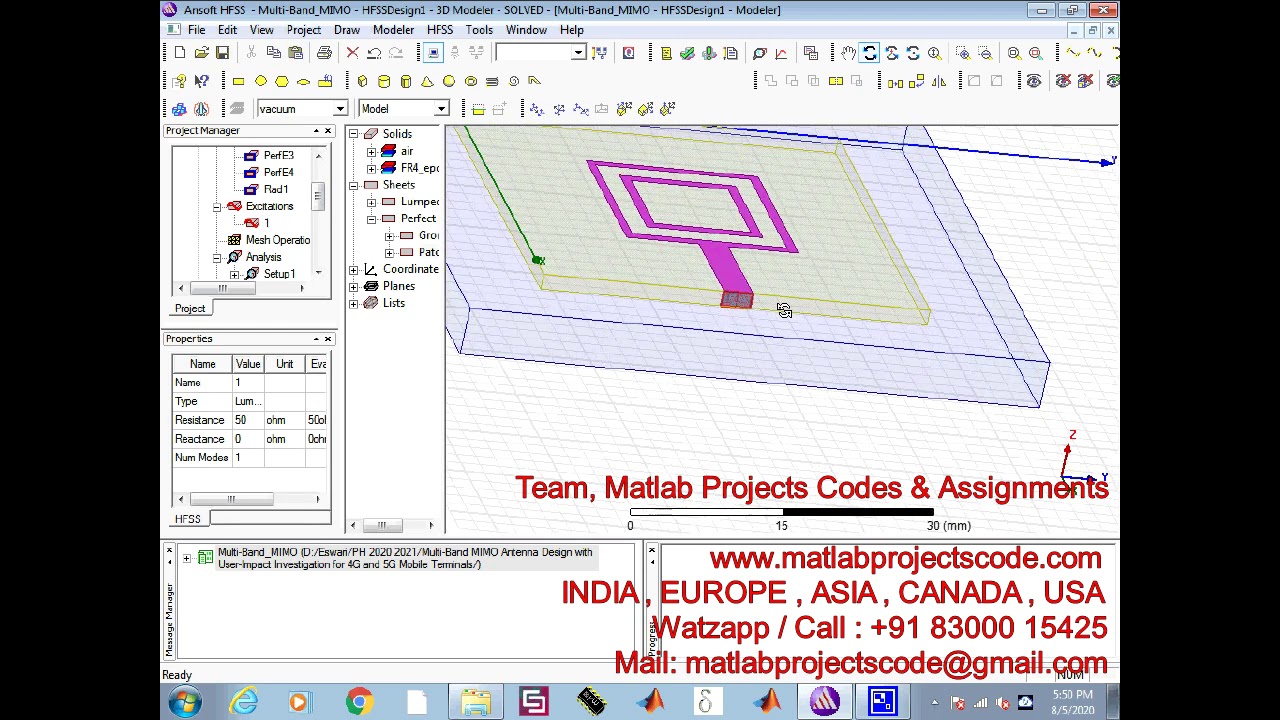Viewport: 1280px width, 720px height.
Task: Select the Draw regular polygon tool
Action: pos(282,81)
